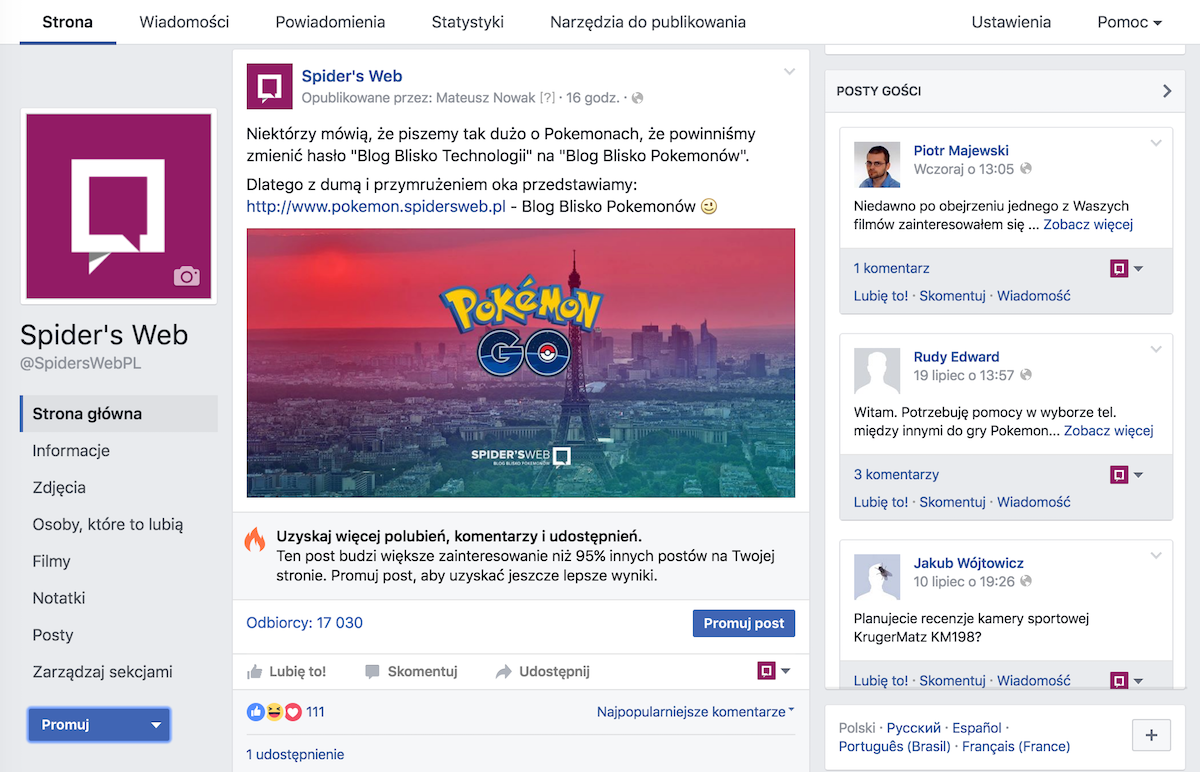This screenshot has width=1200, height=772.
Task: Open identity selector on Rudy Edward's post
Action: 1127,474
